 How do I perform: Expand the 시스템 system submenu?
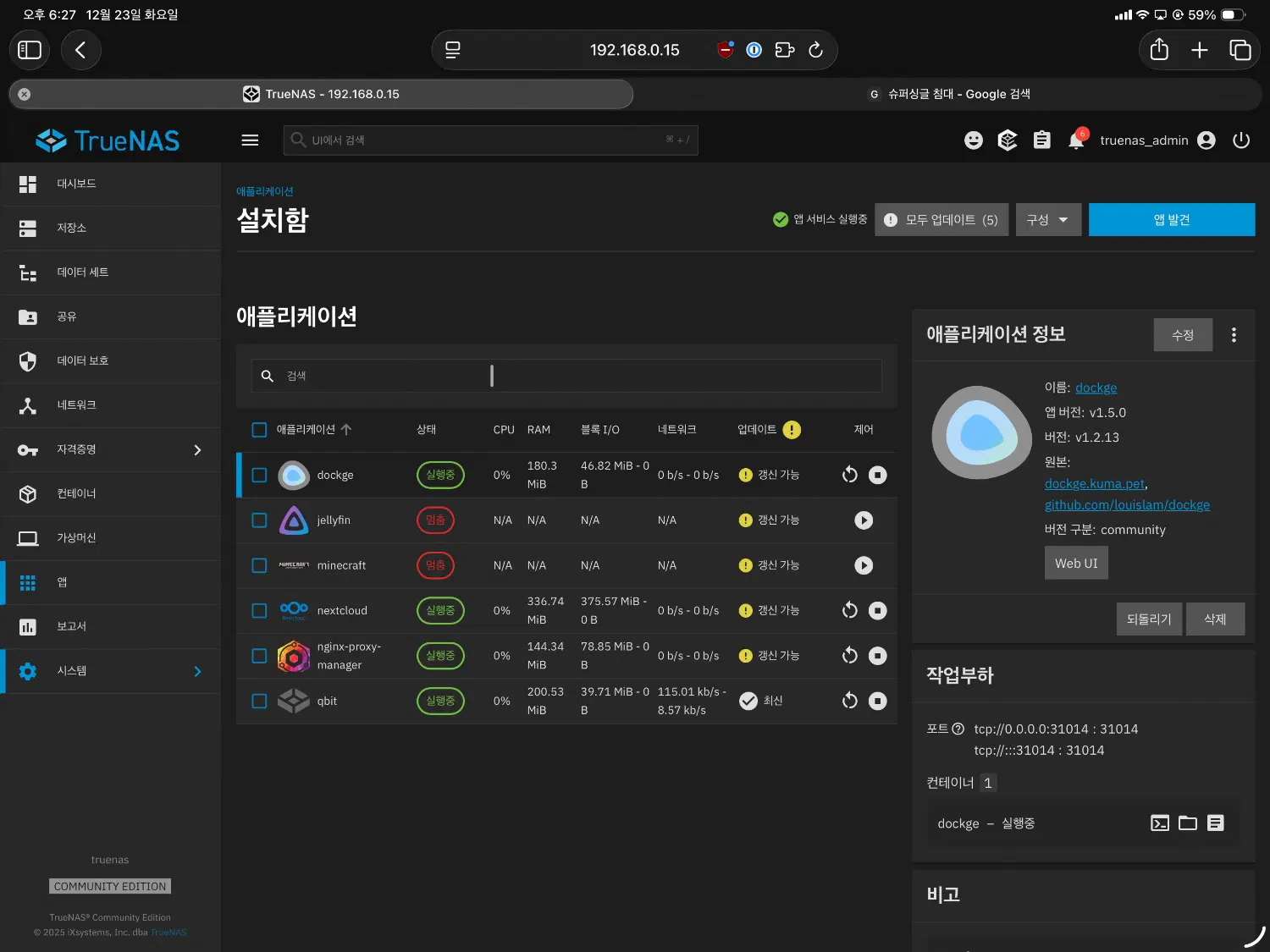(197, 671)
